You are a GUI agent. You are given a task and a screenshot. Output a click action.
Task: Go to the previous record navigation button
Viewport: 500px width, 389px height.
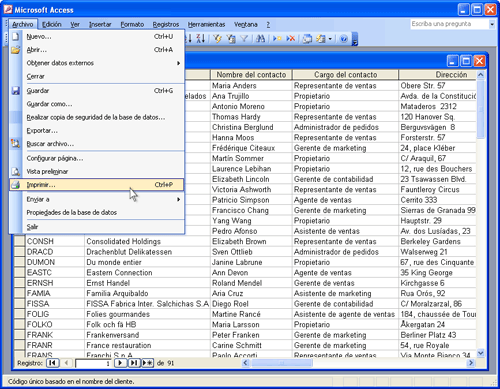66,363
